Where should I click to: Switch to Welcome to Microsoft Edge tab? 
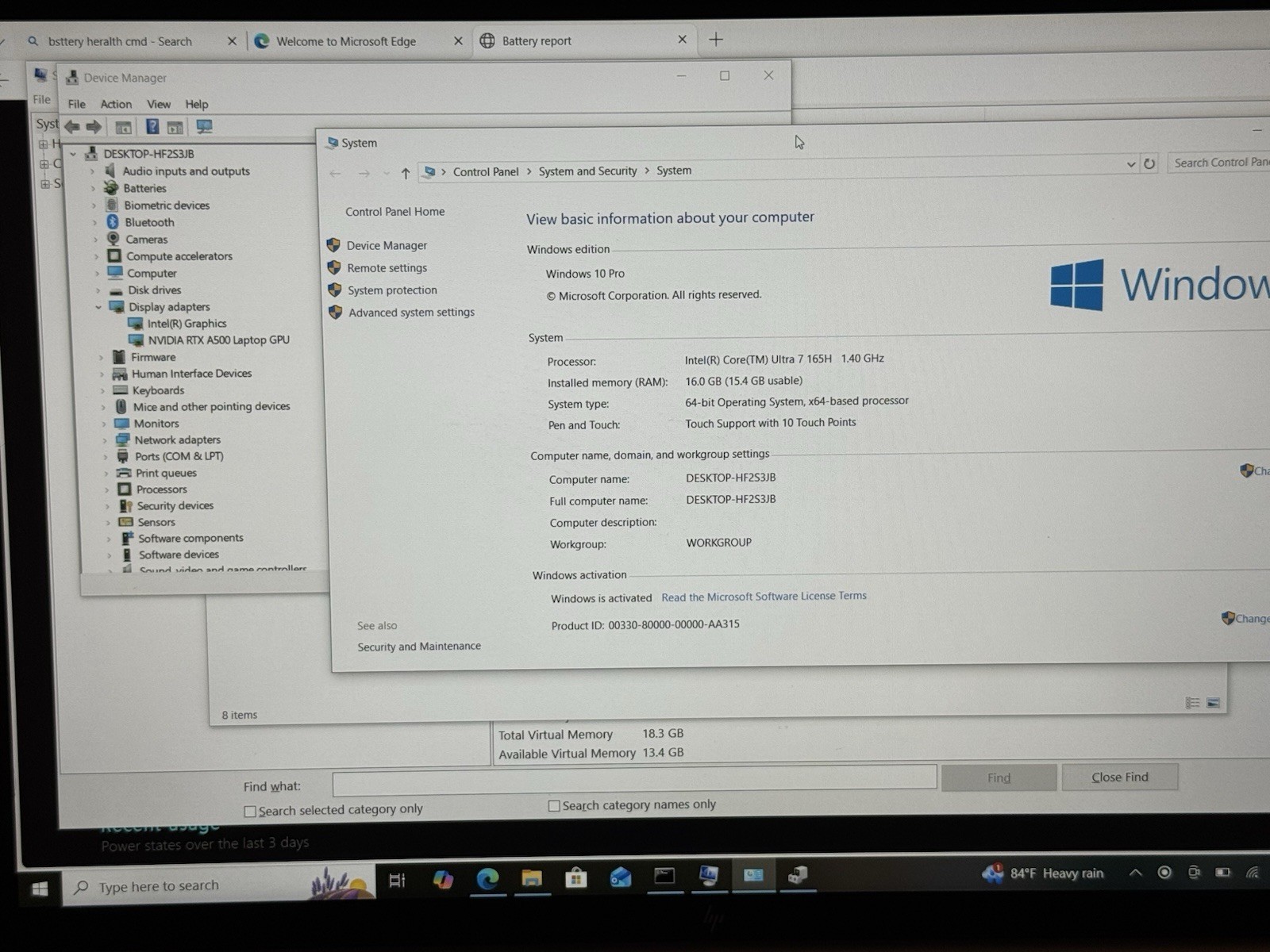pyautogui.click(x=359, y=41)
